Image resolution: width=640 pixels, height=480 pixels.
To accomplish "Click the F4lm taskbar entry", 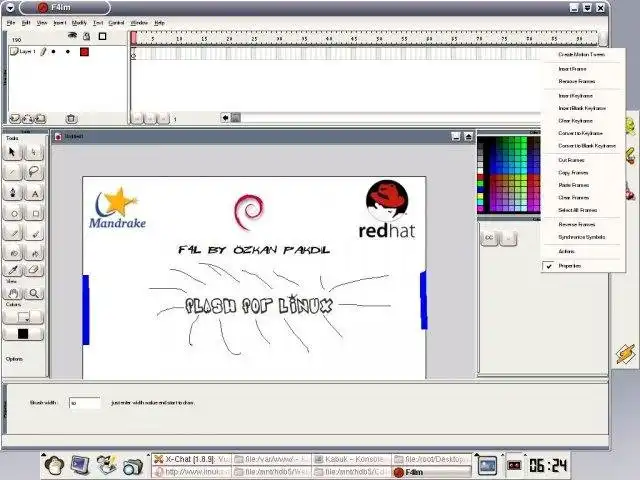I will [x=432, y=472].
